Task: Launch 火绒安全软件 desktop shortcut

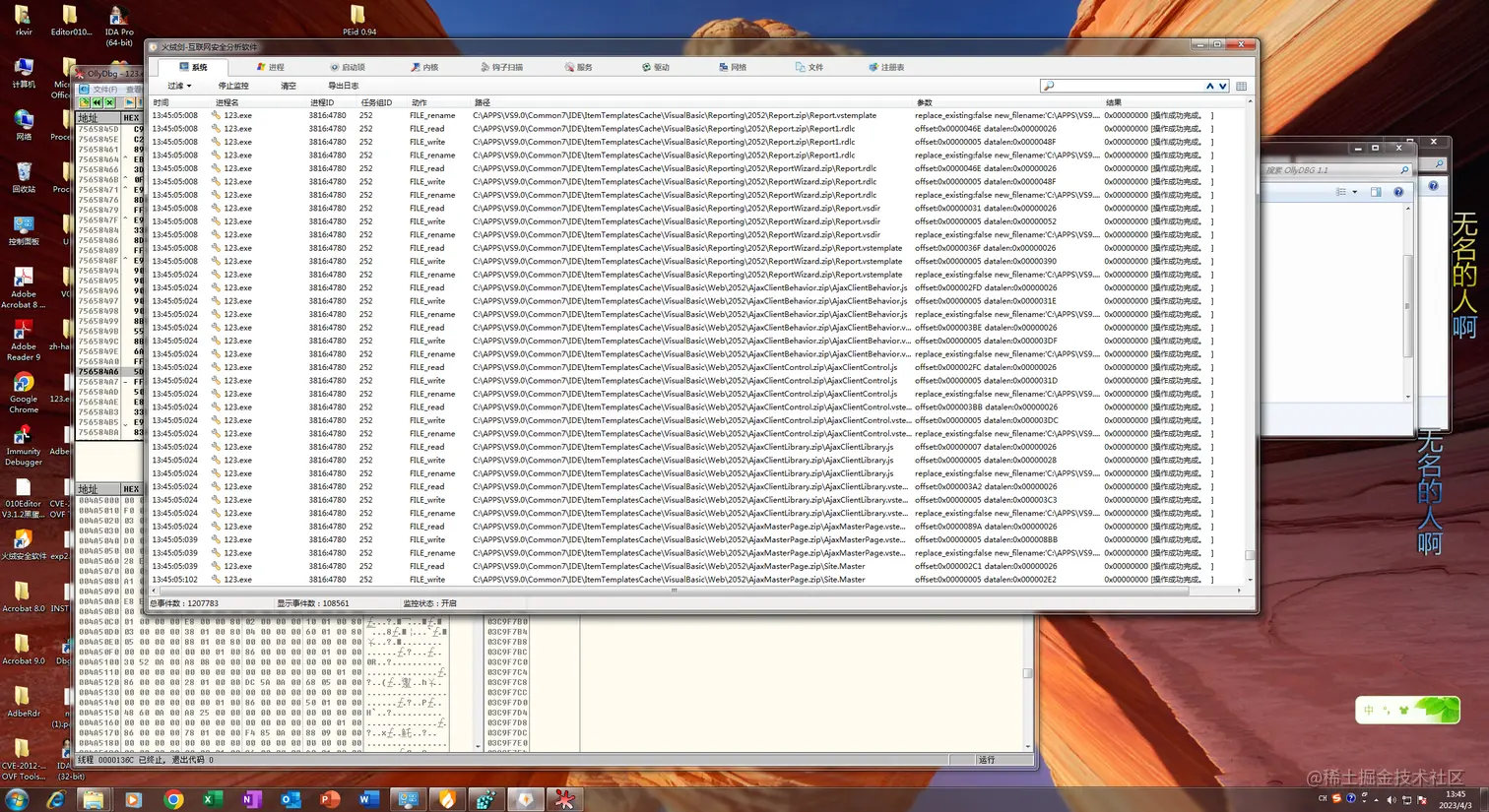Action: 23,544
